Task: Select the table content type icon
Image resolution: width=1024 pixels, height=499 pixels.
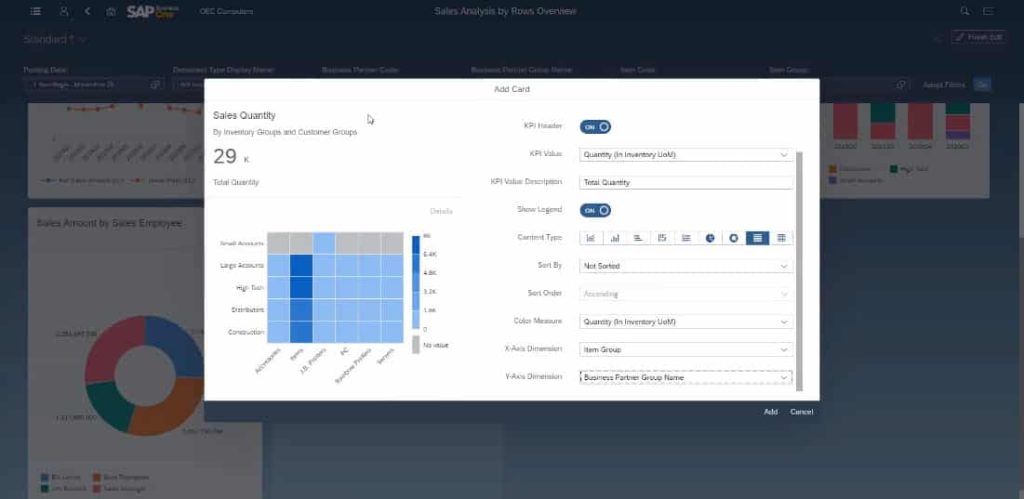Action: tap(781, 238)
